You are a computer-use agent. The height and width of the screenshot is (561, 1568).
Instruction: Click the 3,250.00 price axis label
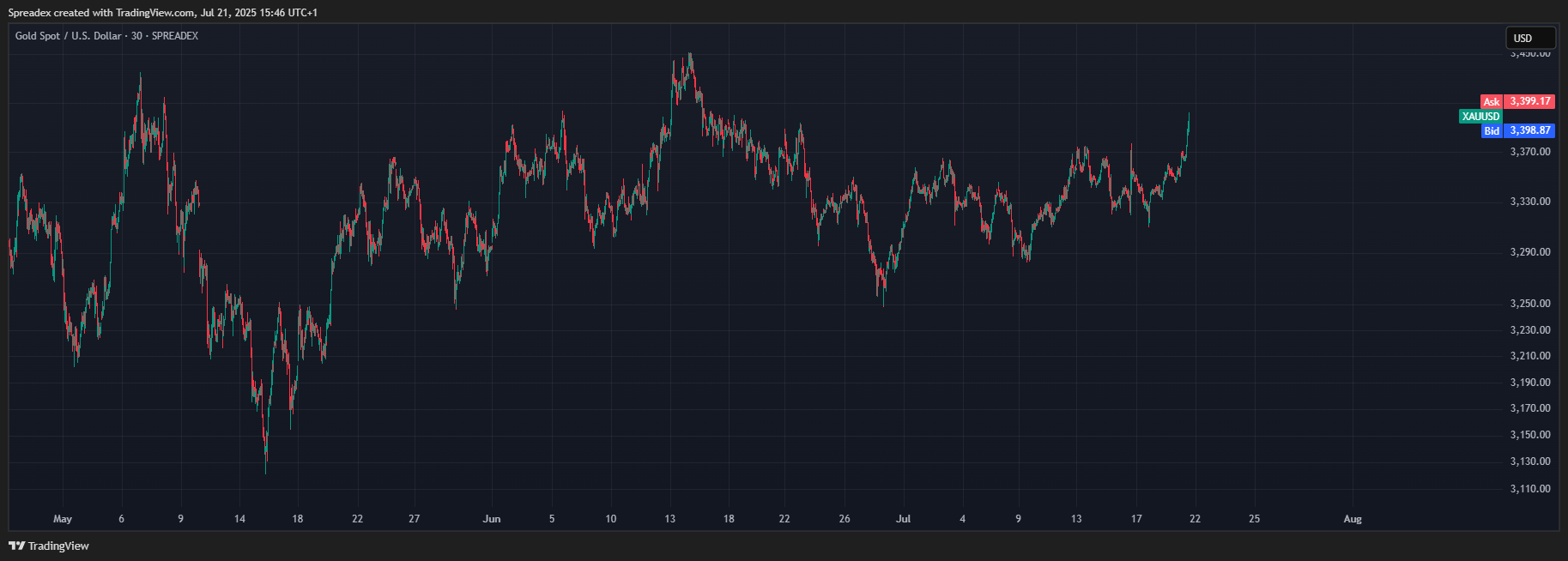click(x=1530, y=304)
